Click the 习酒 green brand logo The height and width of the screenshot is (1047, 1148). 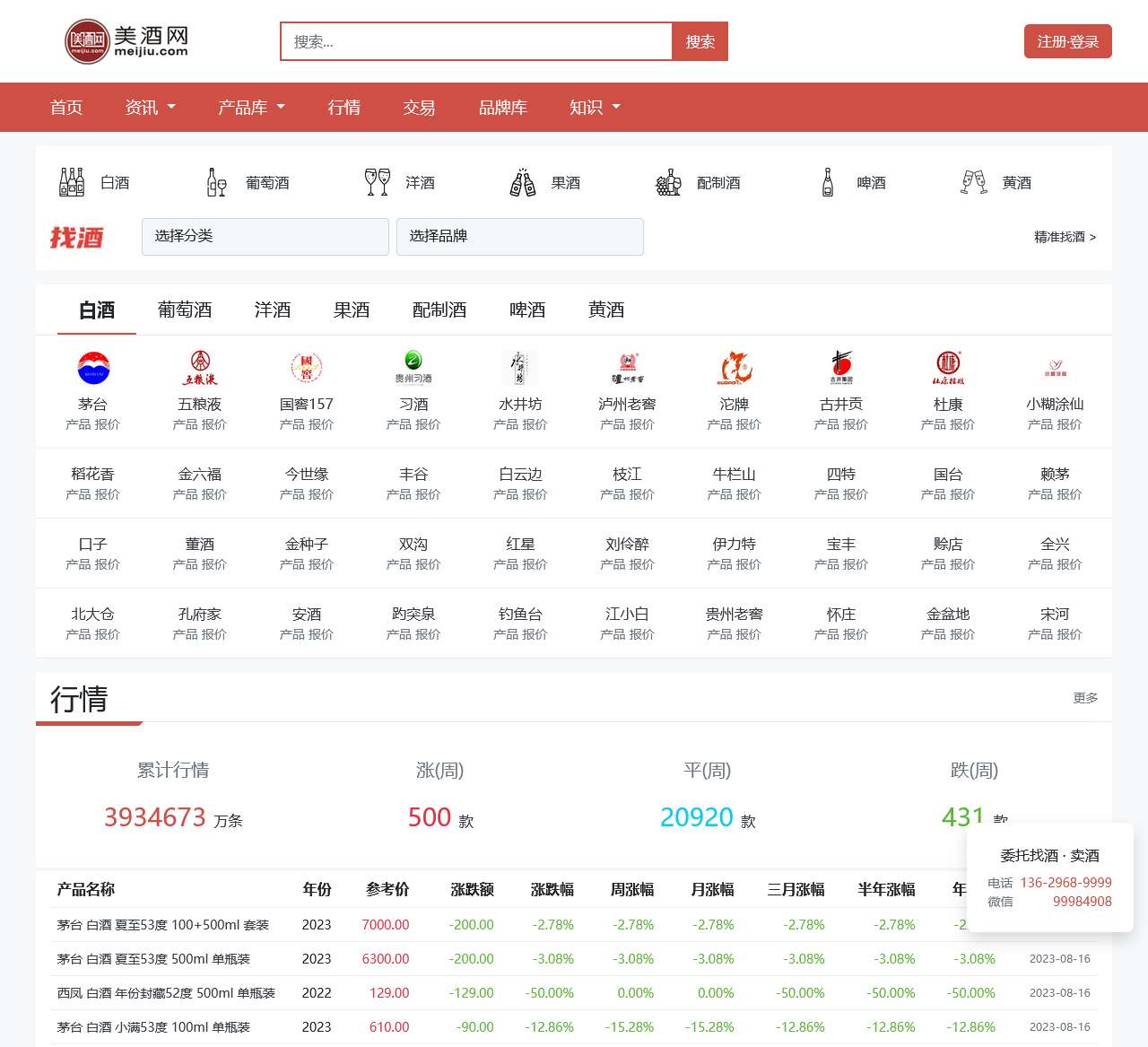coord(413,368)
